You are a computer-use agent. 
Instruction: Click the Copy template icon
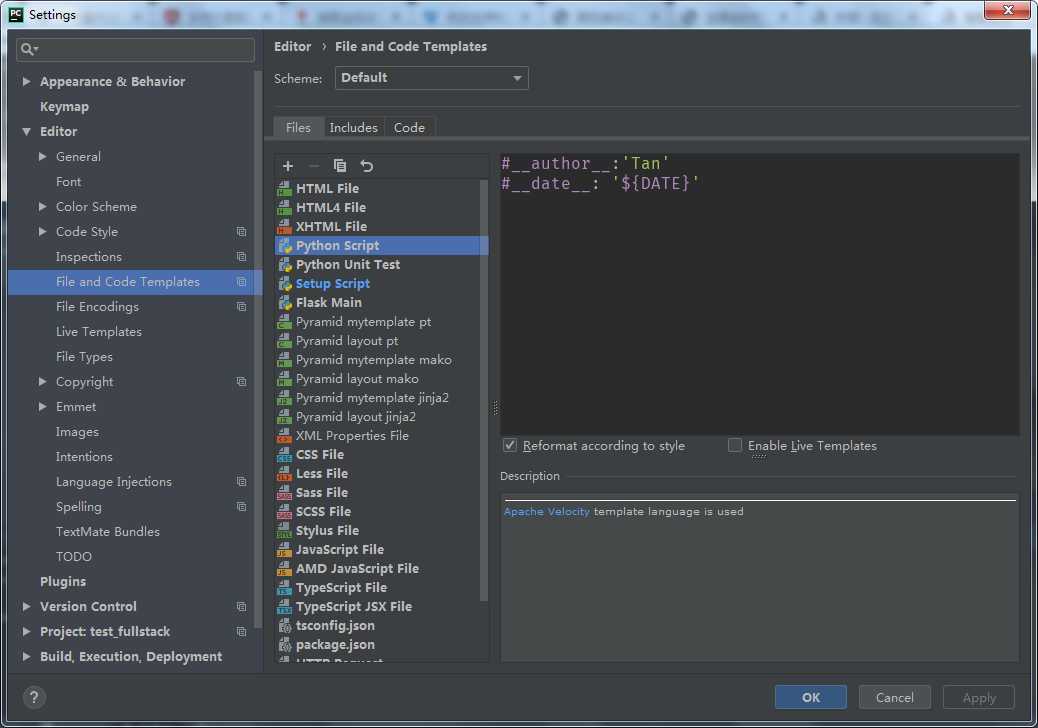[340, 165]
